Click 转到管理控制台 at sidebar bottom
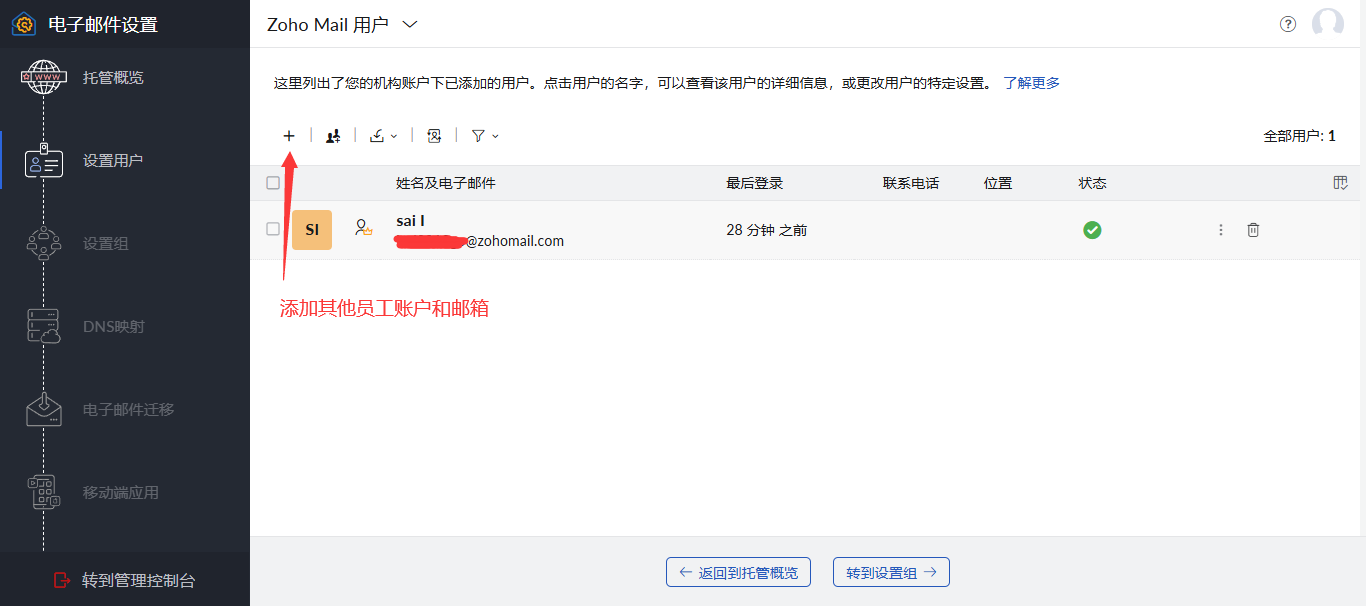Image resolution: width=1366 pixels, height=606 pixels. [x=125, y=580]
